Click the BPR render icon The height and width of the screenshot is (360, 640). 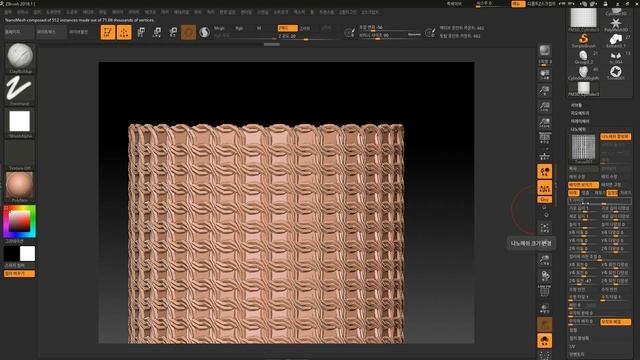click(x=544, y=52)
